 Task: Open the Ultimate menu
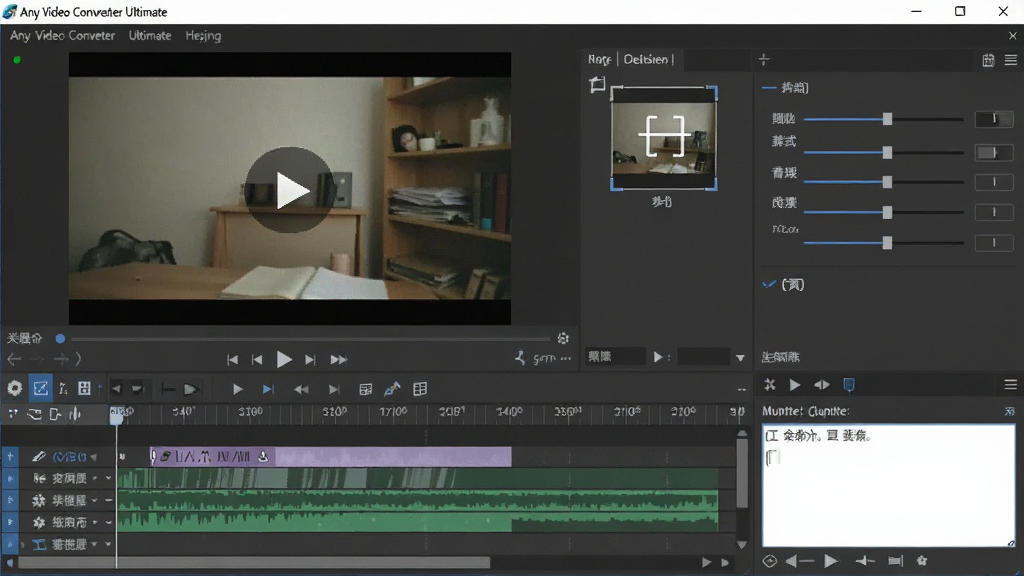pos(150,36)
